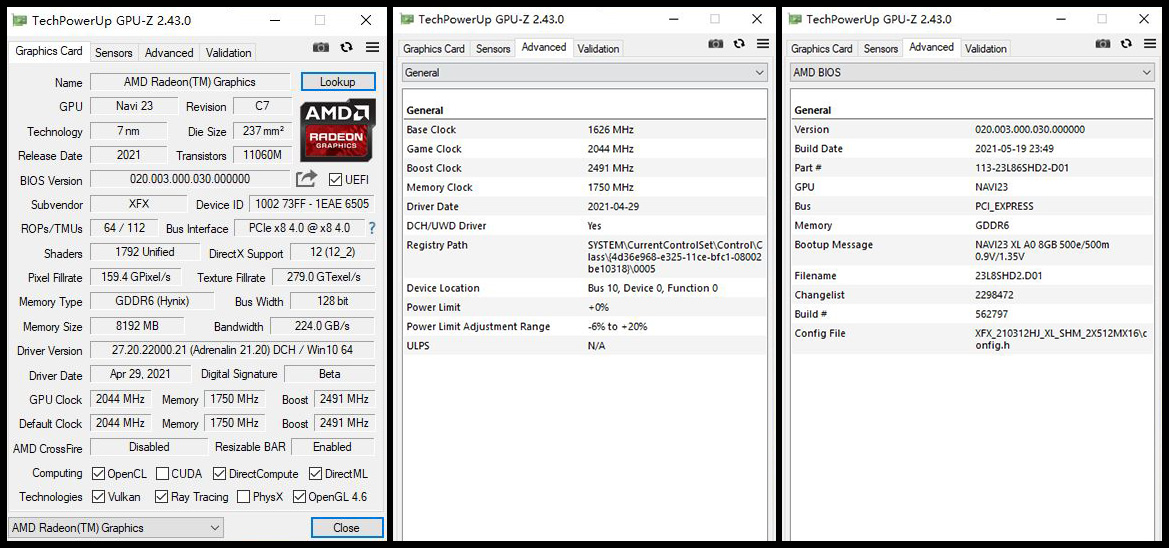1169x548 pixels.
Task: Click the GPU-Z title bar icon in the middle window
Action: click(409, 19)
